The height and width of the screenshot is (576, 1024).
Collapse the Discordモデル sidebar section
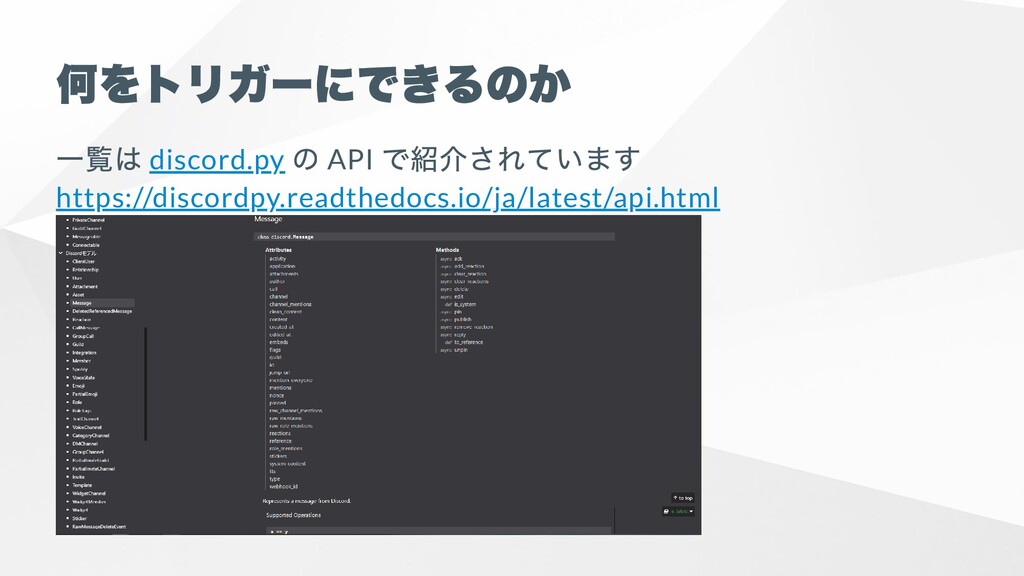click(61, 253)
